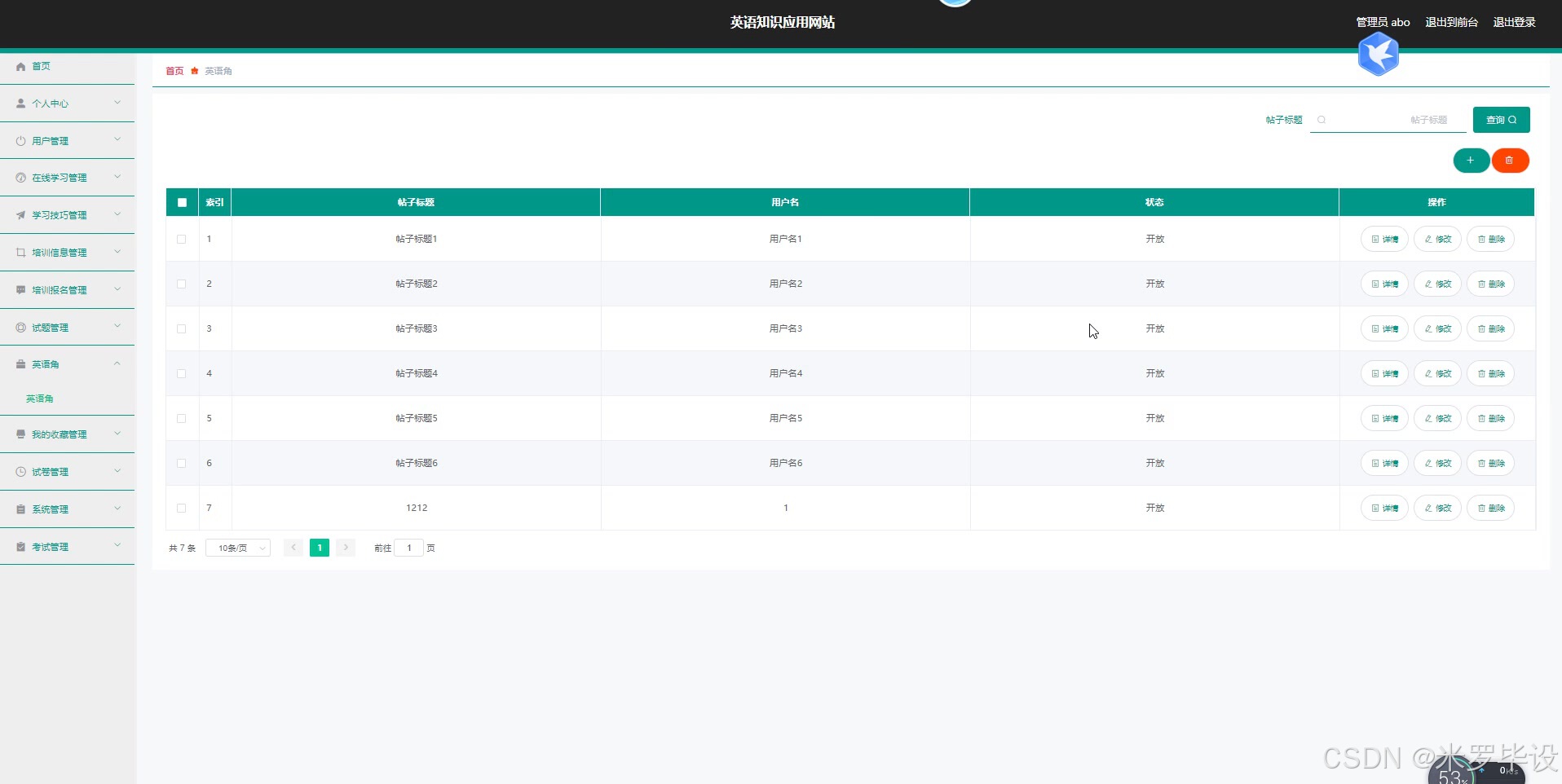This screenshot has height=784, width=1562.
Task: Check the row for 帖子标题6
Action: (182, 463)
